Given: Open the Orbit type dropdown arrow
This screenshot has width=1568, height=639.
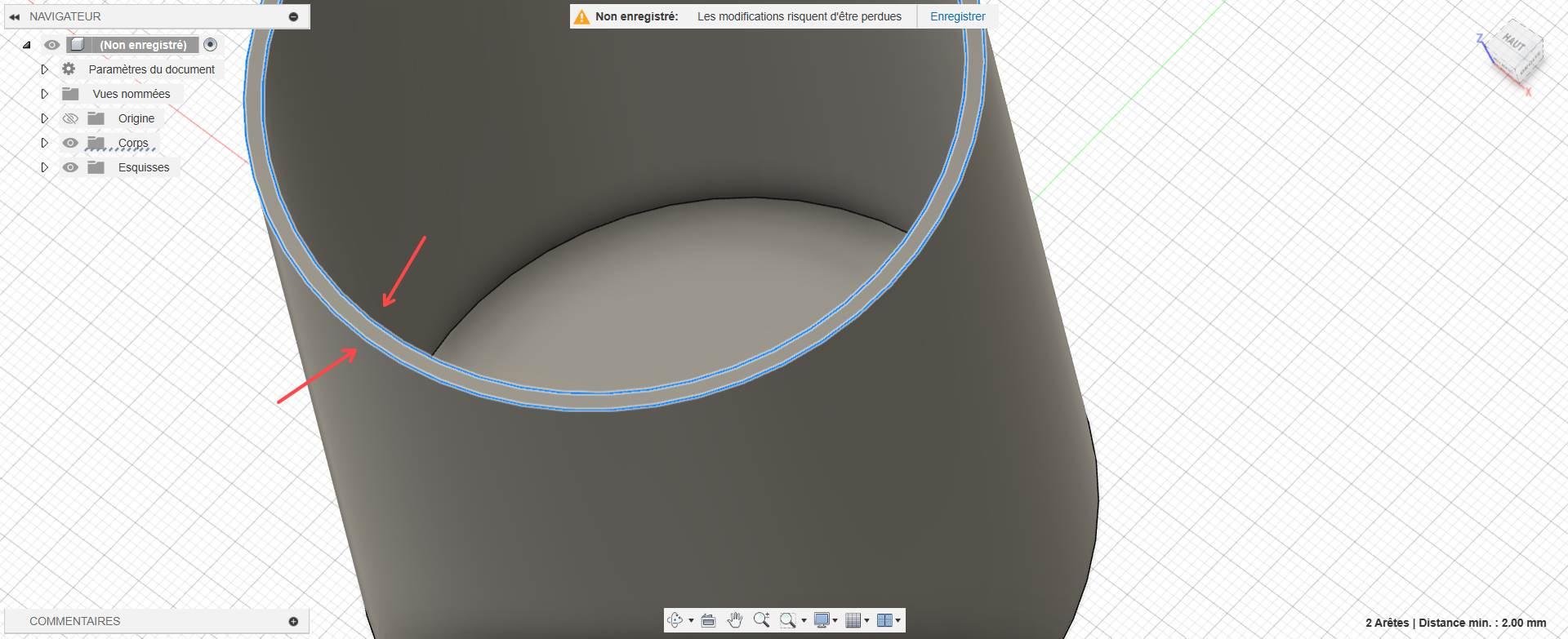Looking at the screenshot, I should [691, 621].
